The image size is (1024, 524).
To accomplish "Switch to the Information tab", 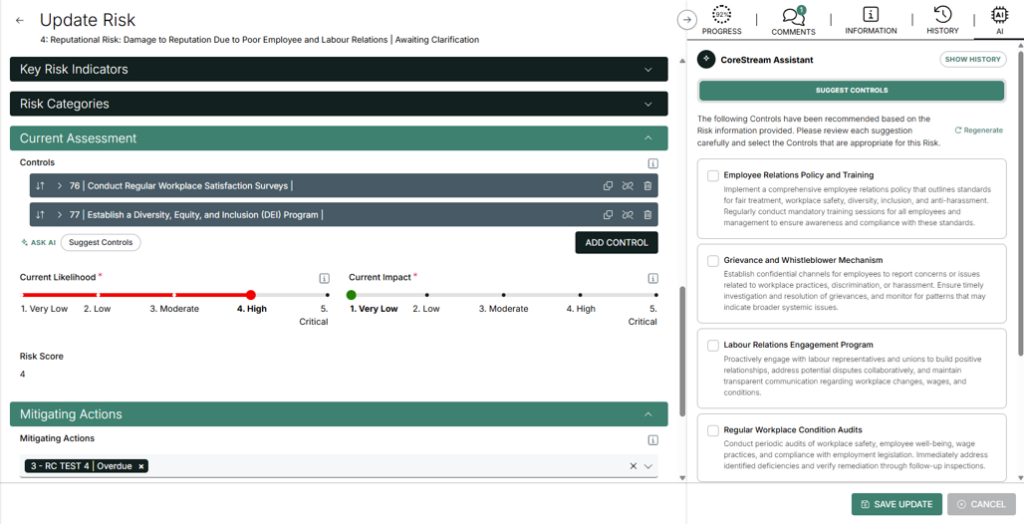I will (871, 20).
